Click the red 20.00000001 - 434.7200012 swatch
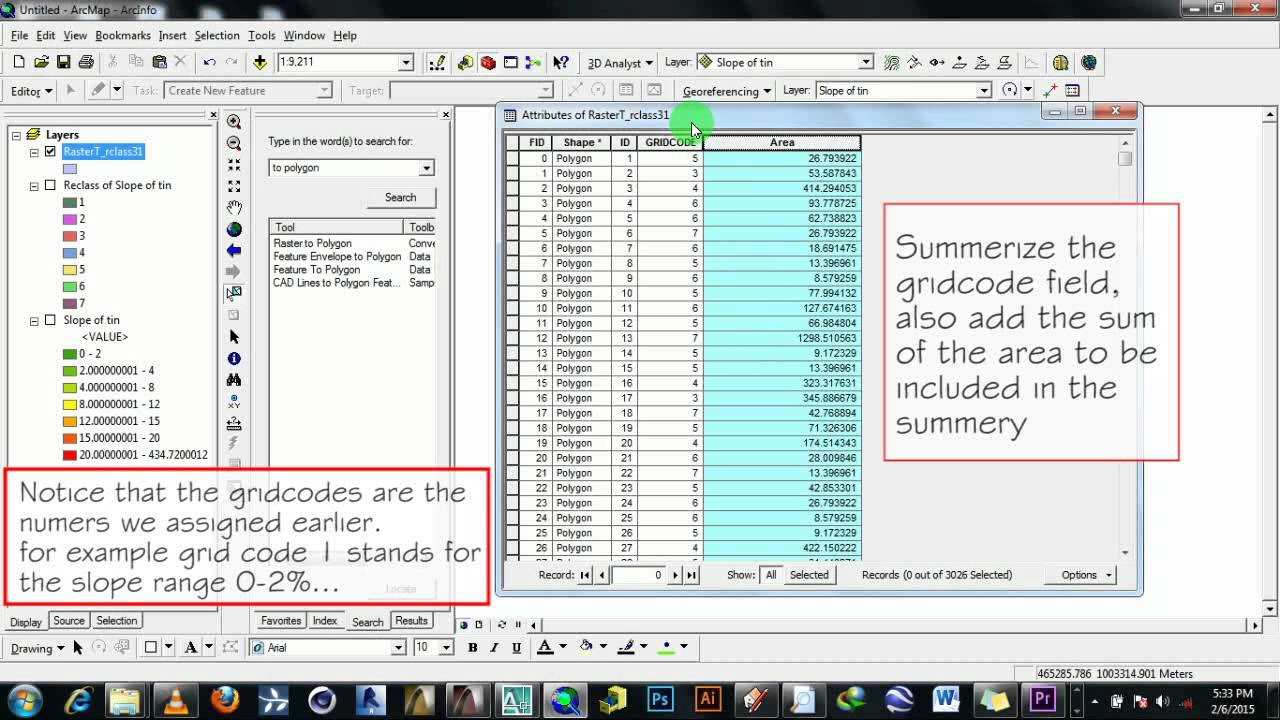 click(x=70, y=455)
